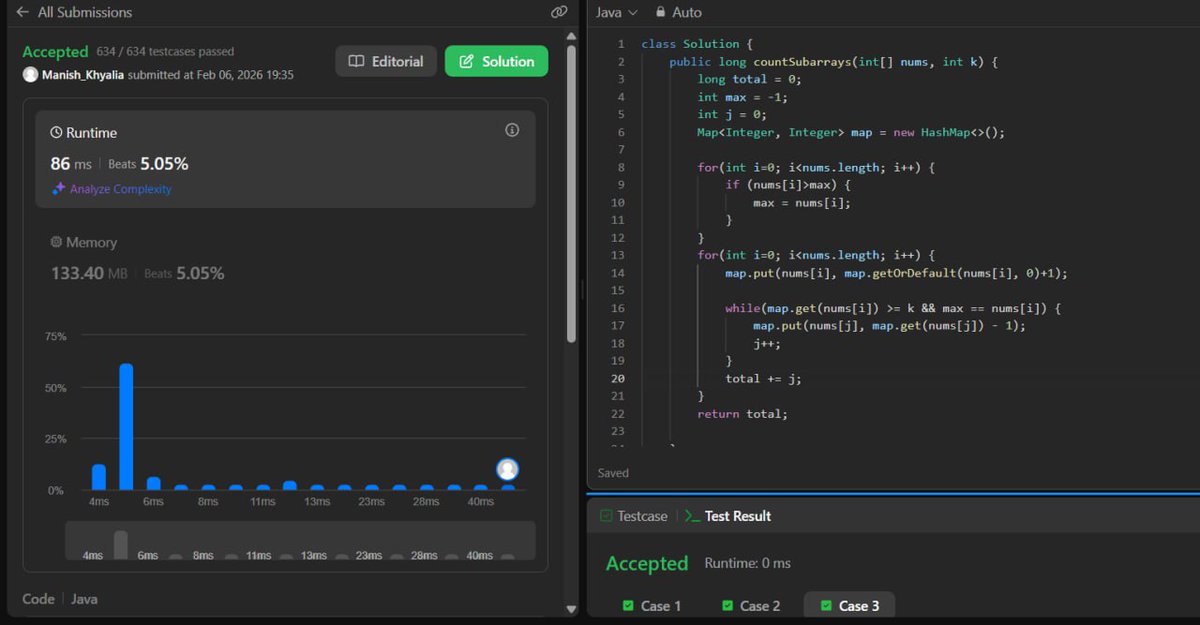This screenshot has width=1200, height=625.
Task: Click the lock icon beside Auto
Action: 661,12
